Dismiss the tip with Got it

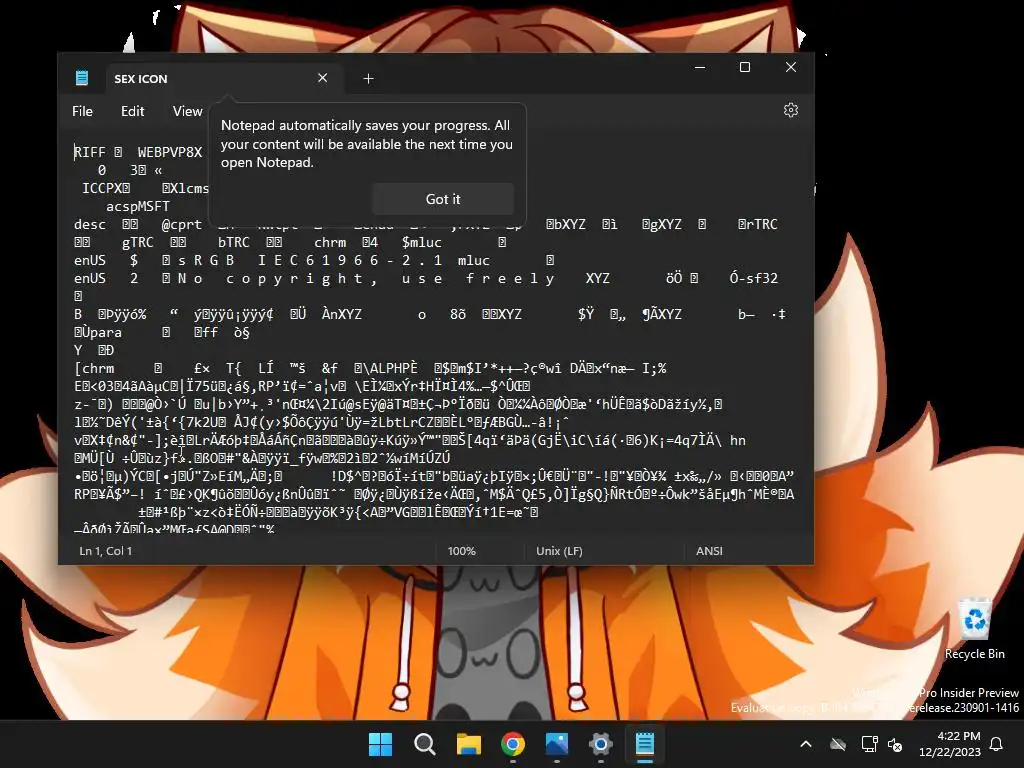[x=443, y=199]
